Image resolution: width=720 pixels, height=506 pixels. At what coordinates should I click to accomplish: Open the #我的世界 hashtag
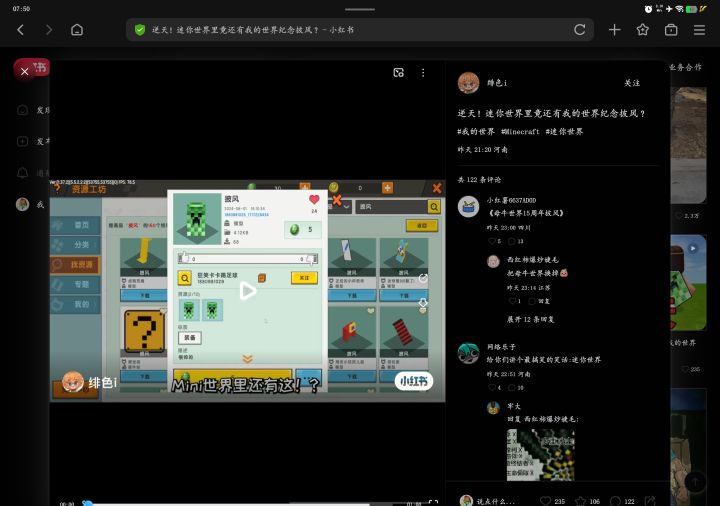[476, 132]
